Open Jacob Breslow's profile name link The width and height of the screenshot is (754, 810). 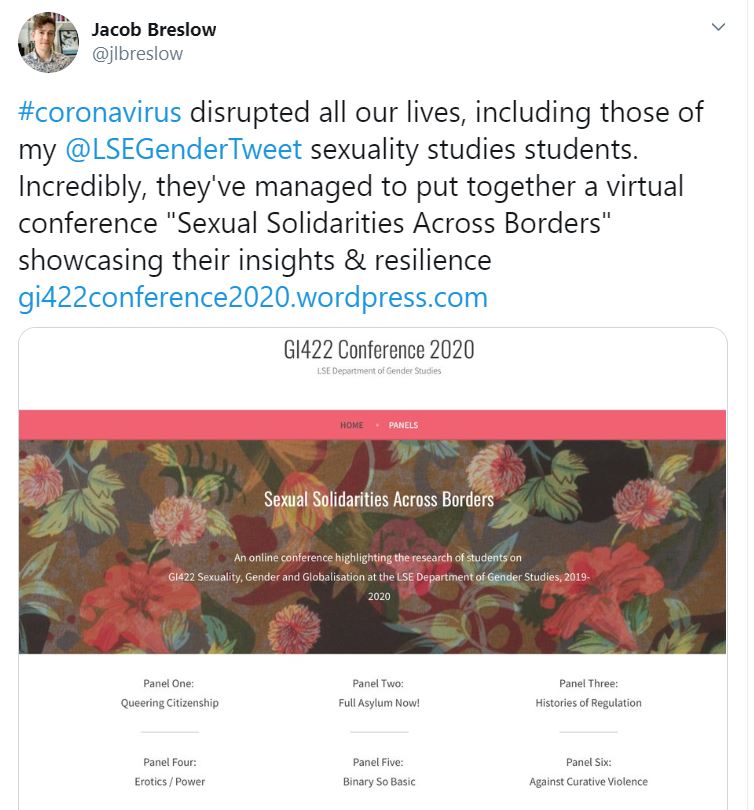pyautogui.click(x=153, y=29)
